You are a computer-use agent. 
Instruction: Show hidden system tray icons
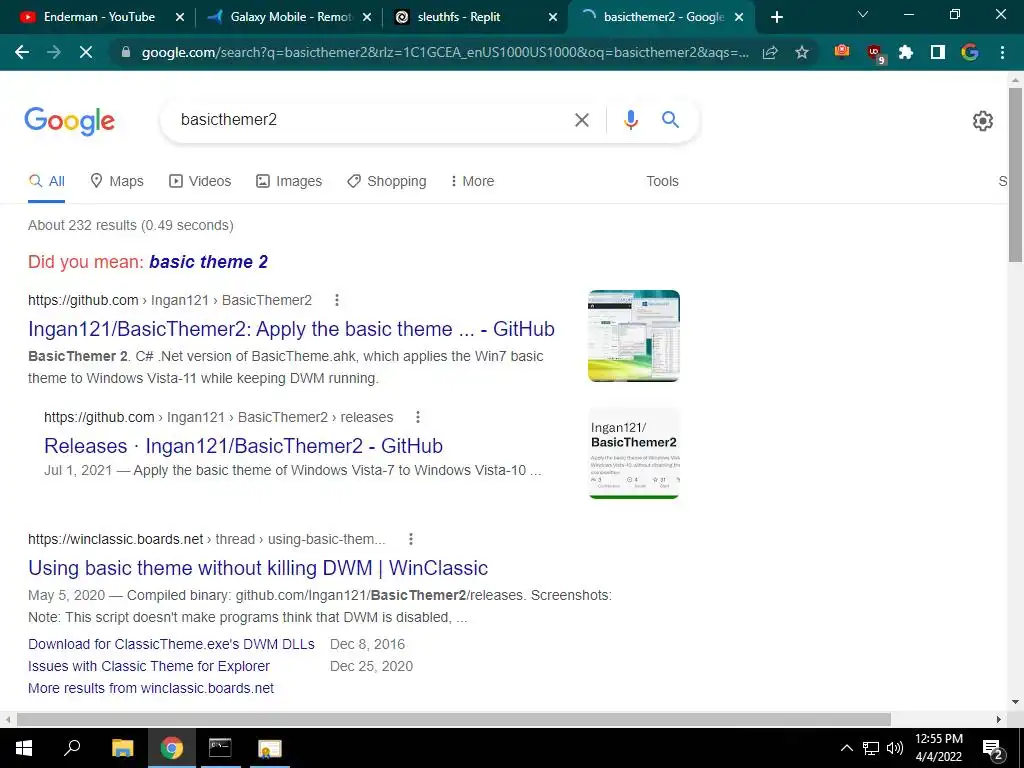tap(846, 748)
